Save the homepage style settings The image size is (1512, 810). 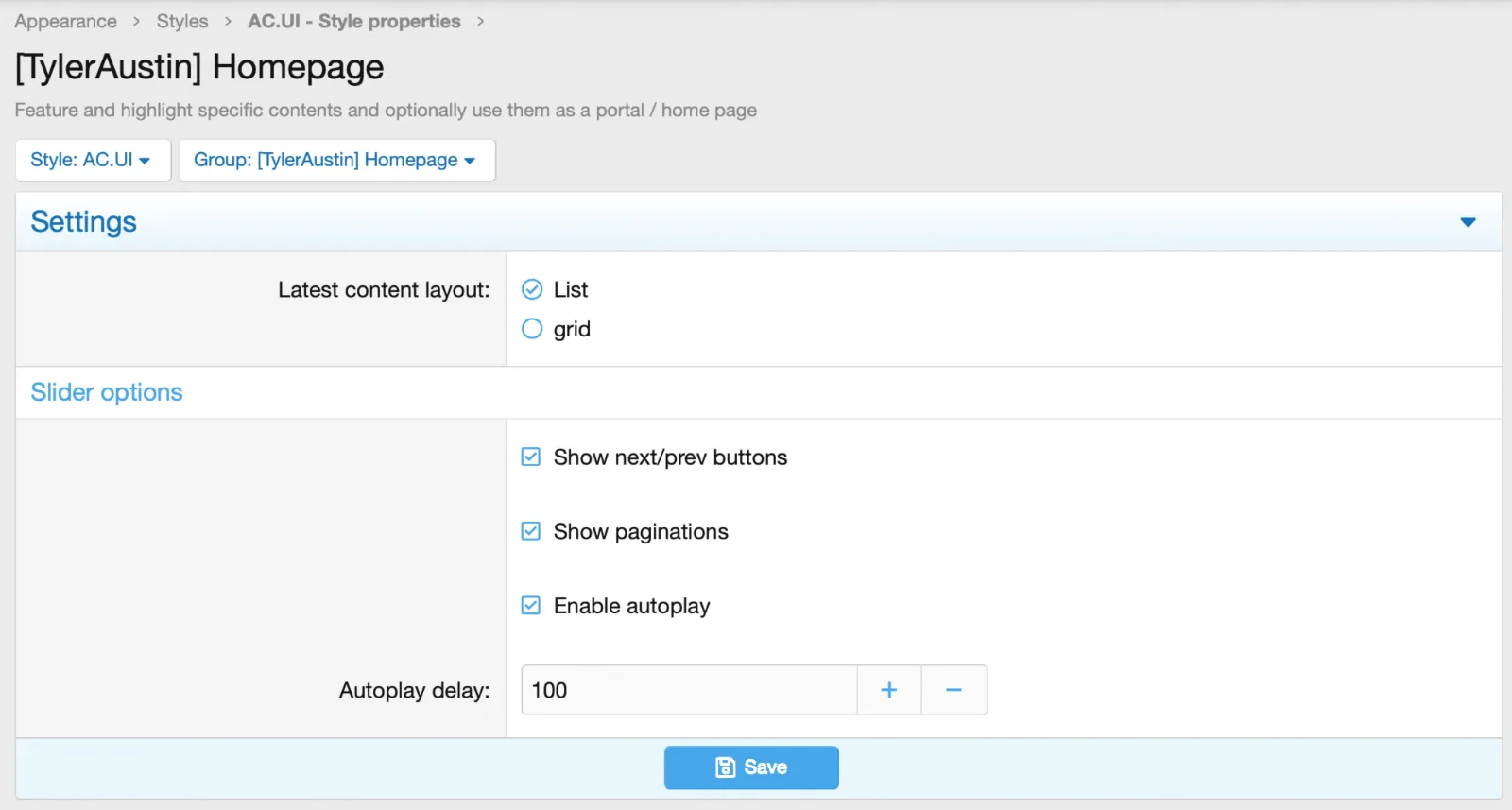point(751,767)
